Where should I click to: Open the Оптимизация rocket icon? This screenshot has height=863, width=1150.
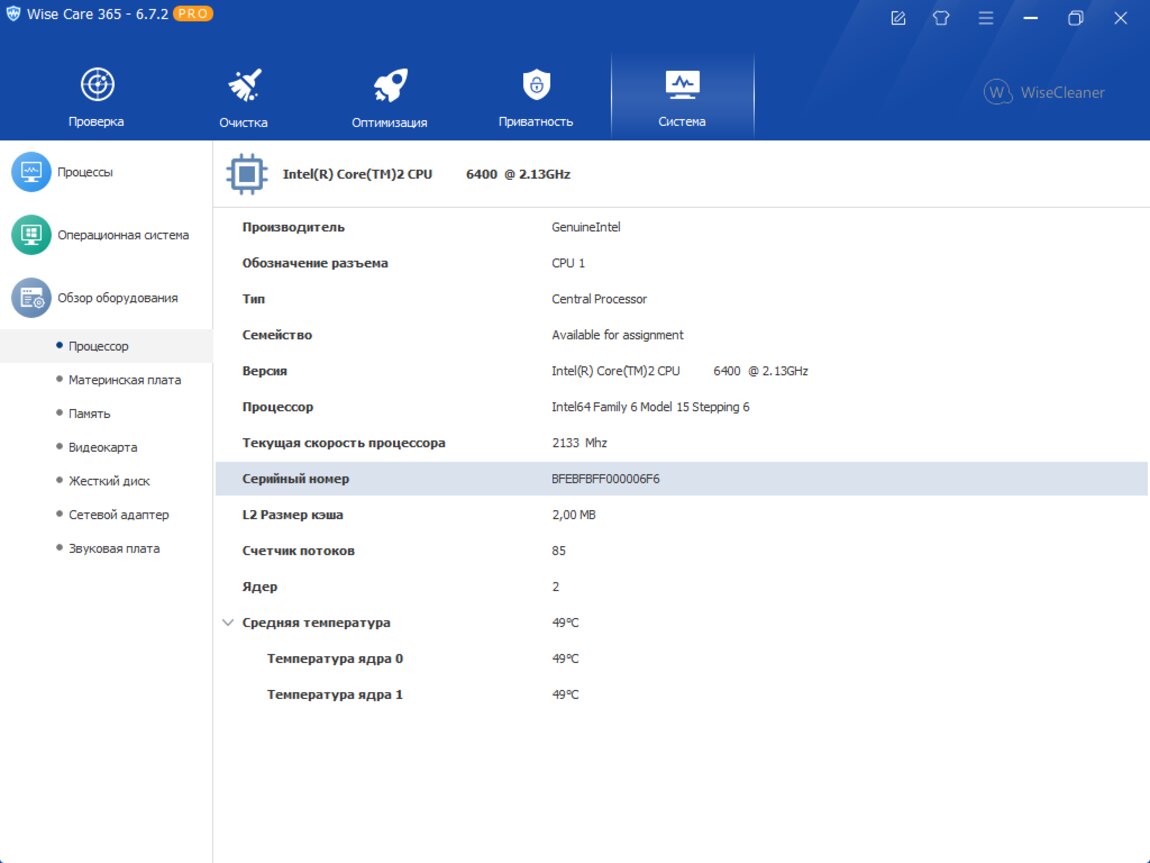click(389, 86)
